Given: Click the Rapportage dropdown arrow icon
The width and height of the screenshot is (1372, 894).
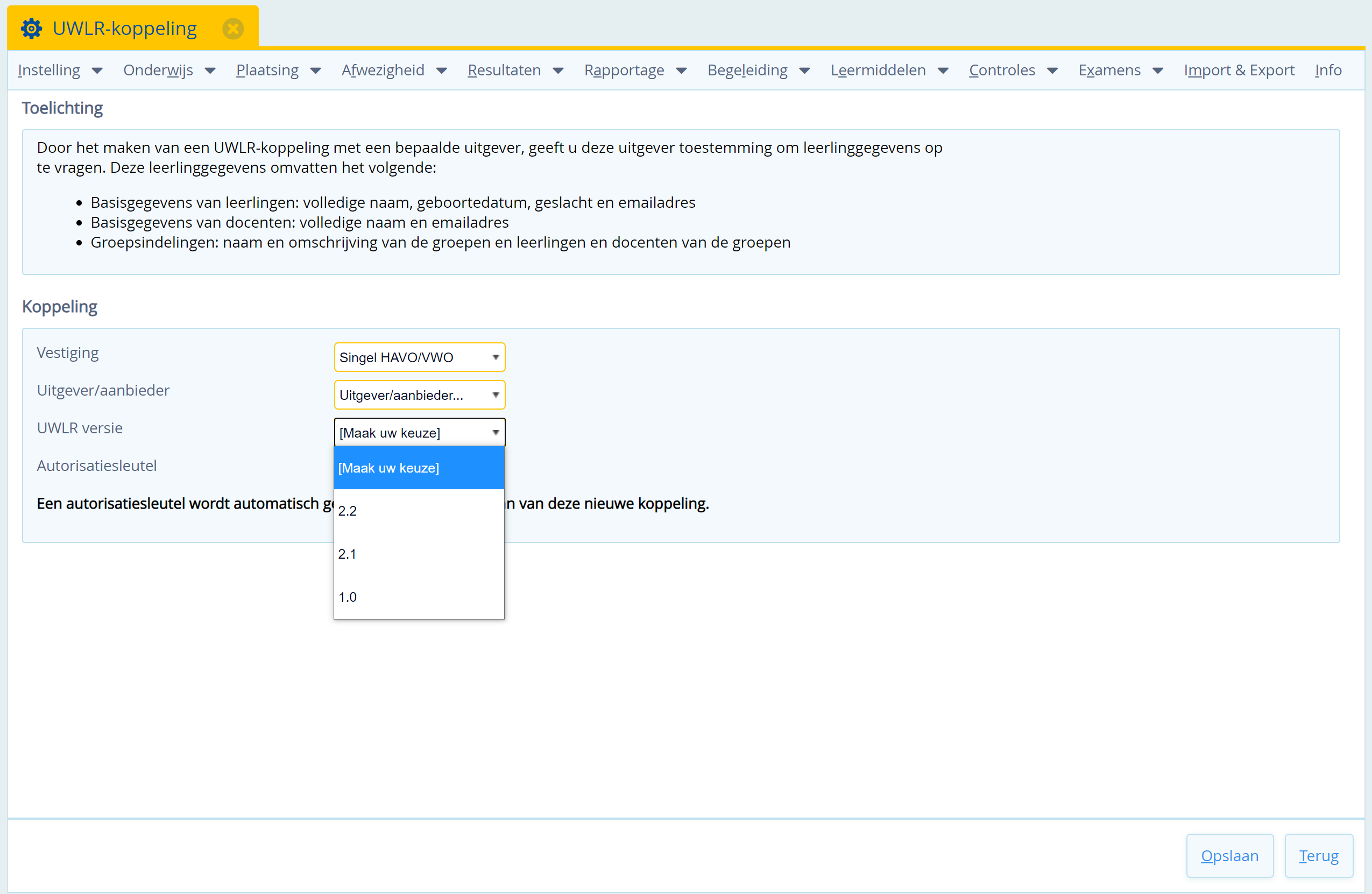Looking at the screenshot, I should 681,71.
